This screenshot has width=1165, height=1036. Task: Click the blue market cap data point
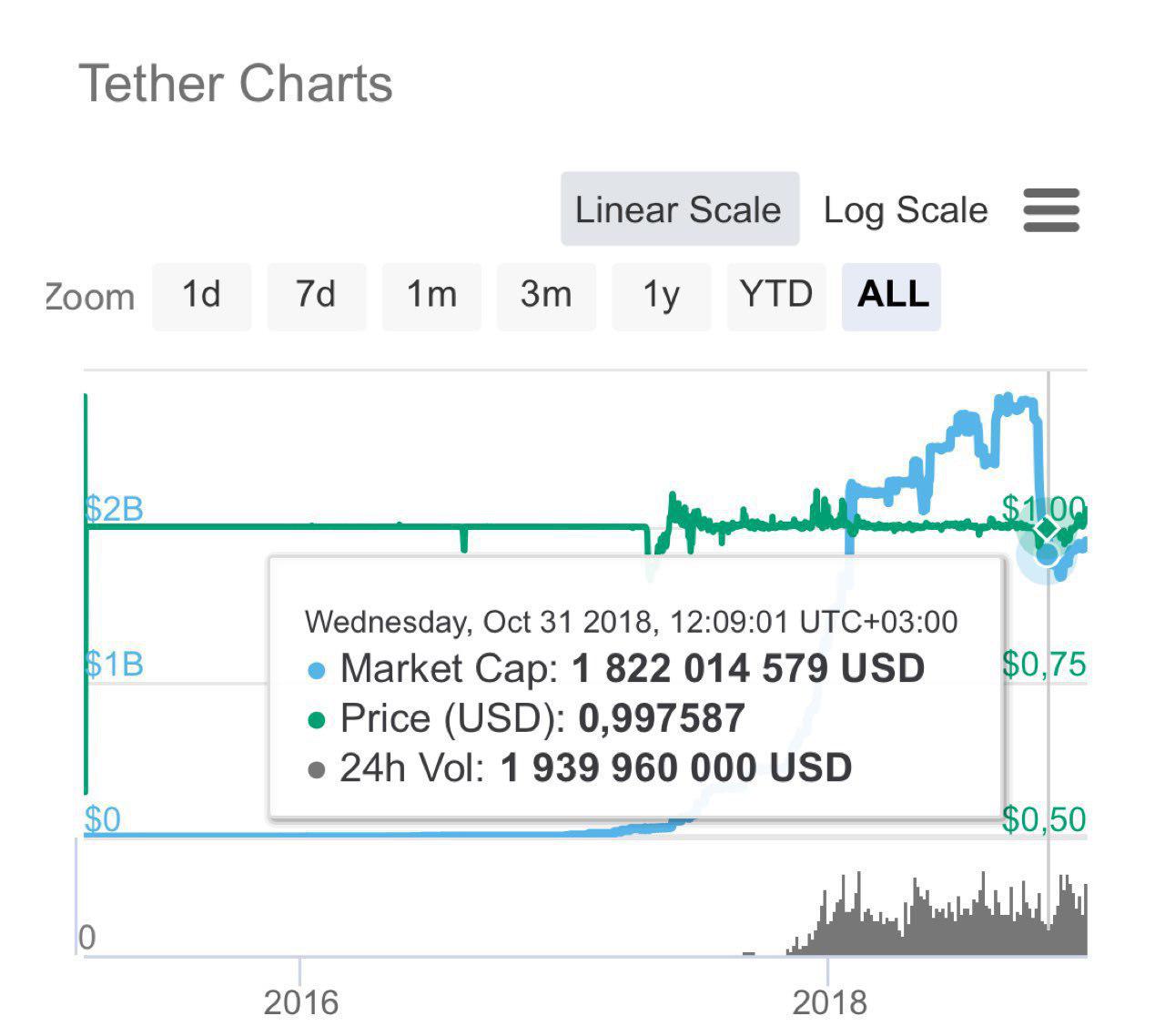(1048, 554)
